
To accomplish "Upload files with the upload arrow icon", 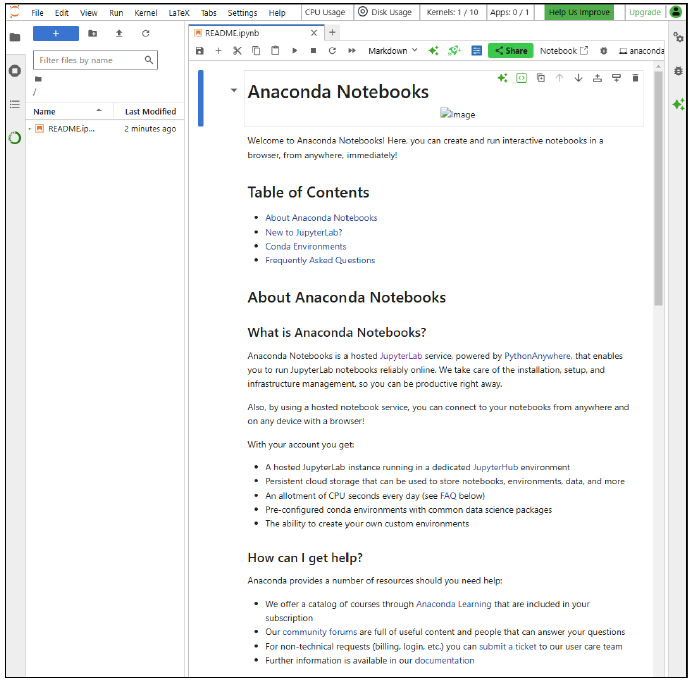I will click(119, 33).
